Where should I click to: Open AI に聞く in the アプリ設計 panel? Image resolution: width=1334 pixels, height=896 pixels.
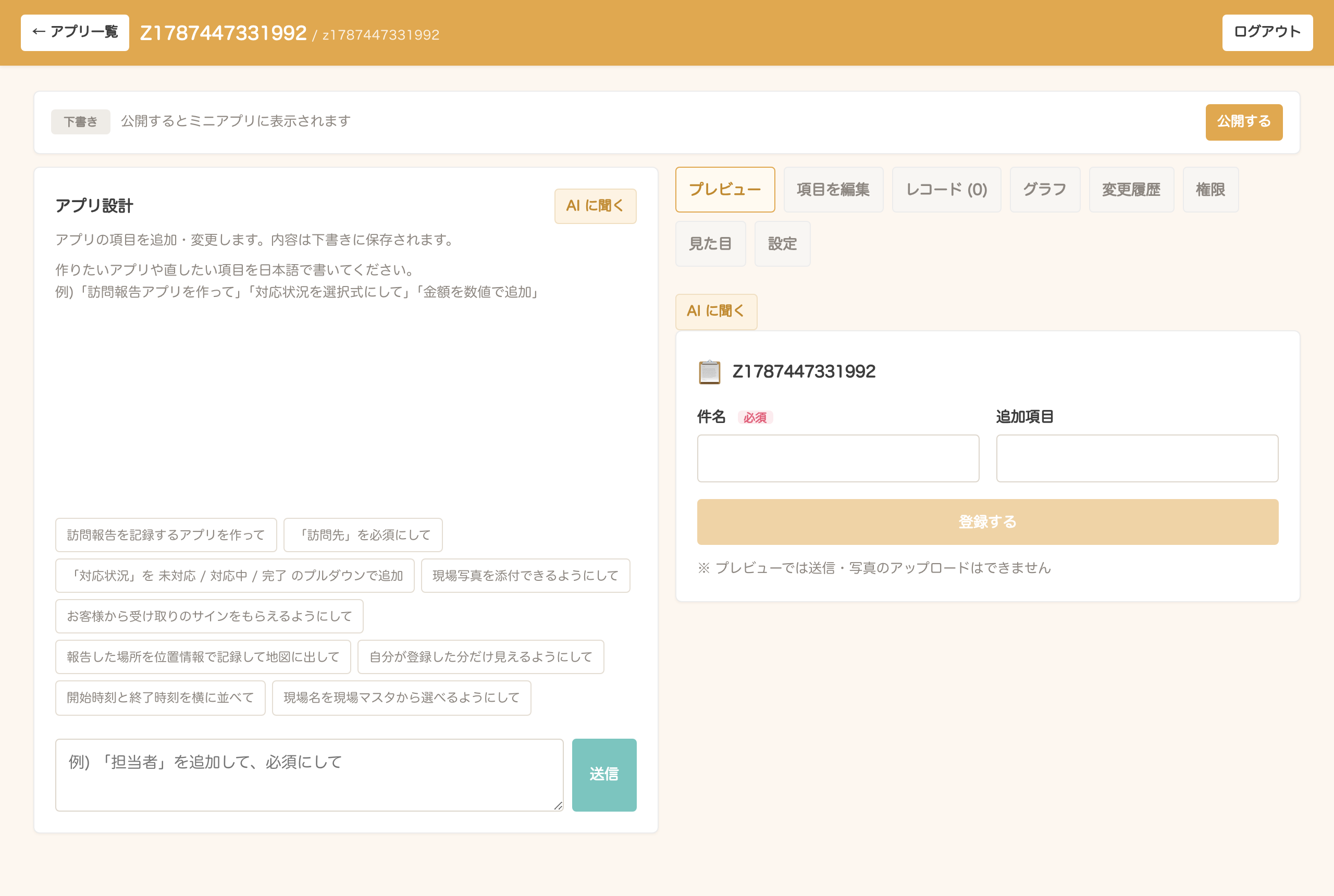pyautogui.click(x=595, y=206)
